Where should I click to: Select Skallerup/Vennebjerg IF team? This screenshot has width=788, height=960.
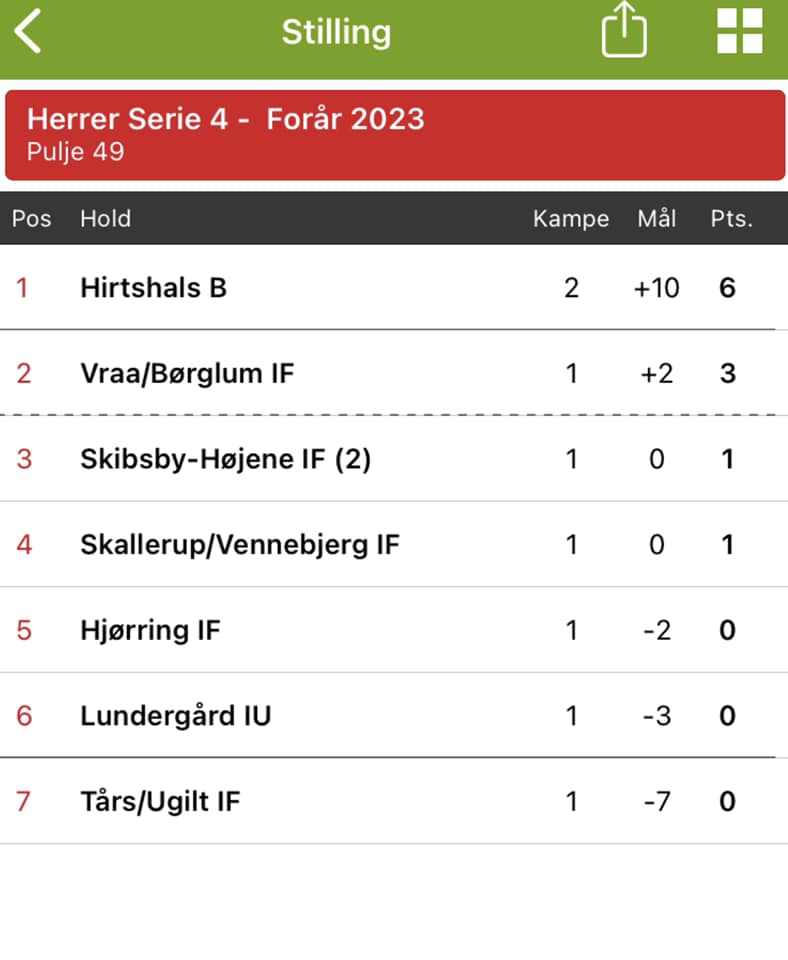pyautogui.click(x=240, y=545)
